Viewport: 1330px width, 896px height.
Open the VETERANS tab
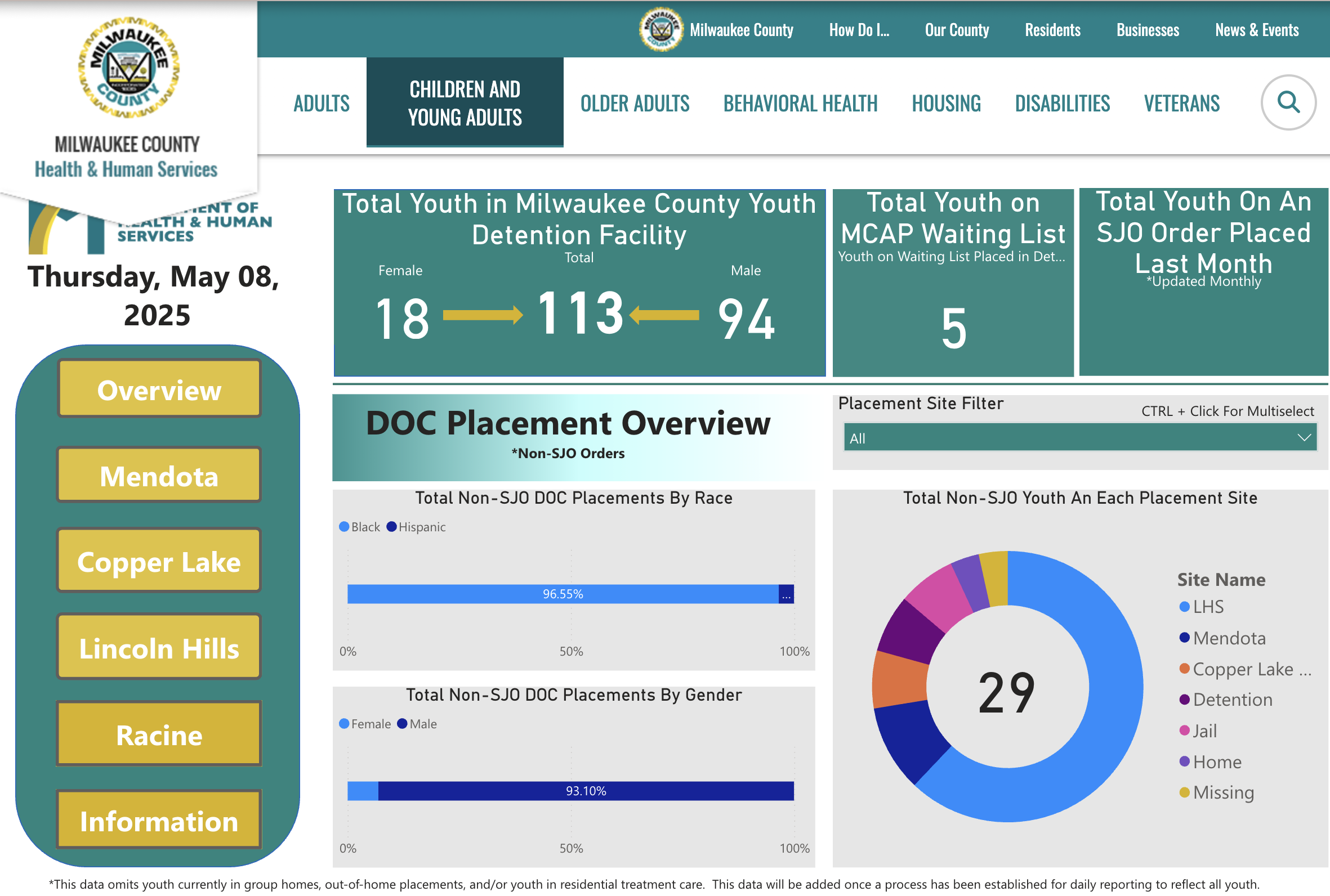pyautogui.click(x=1182, y=104)
